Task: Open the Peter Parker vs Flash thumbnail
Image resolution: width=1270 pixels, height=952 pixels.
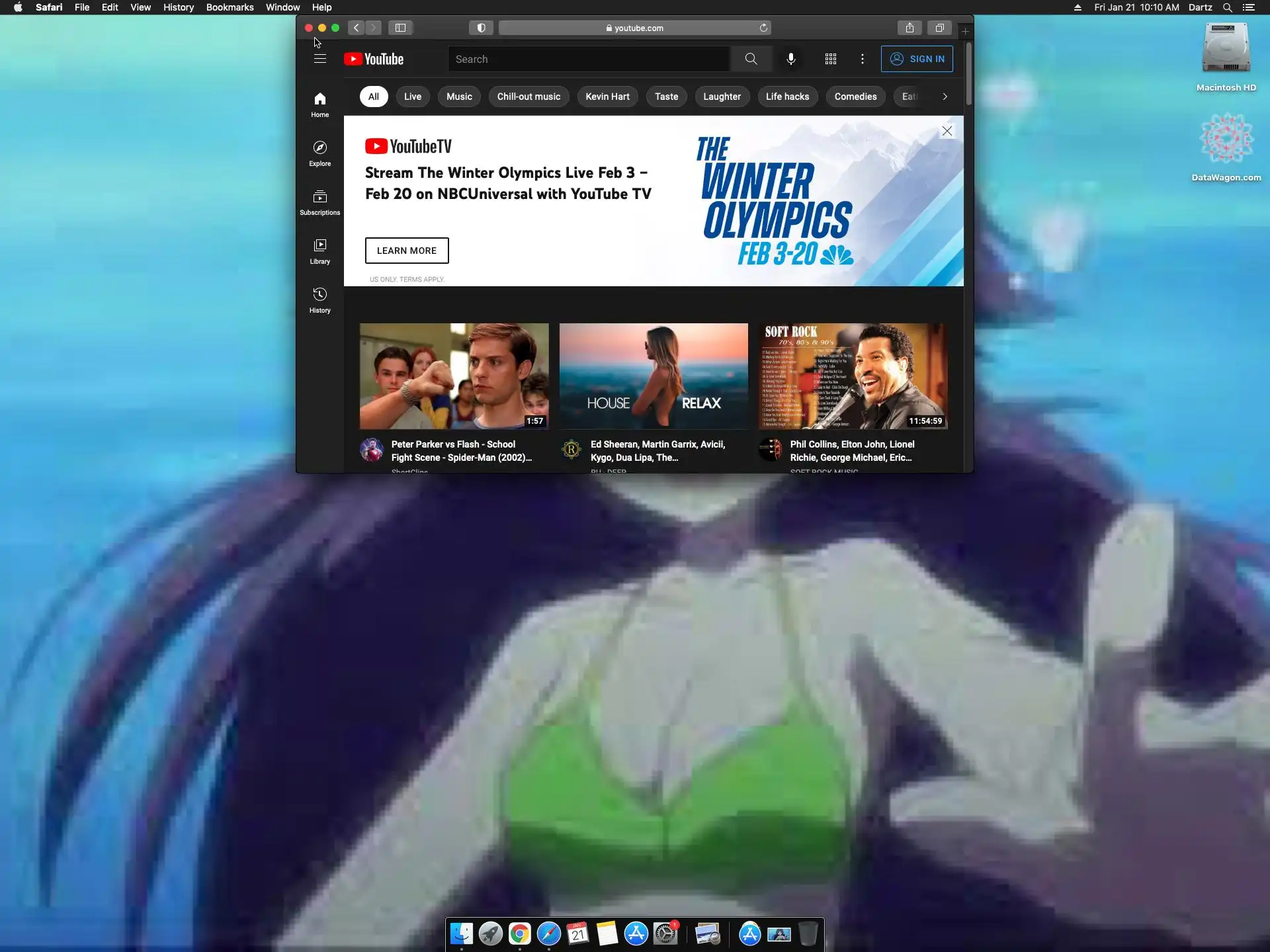Action: point(454,376)
